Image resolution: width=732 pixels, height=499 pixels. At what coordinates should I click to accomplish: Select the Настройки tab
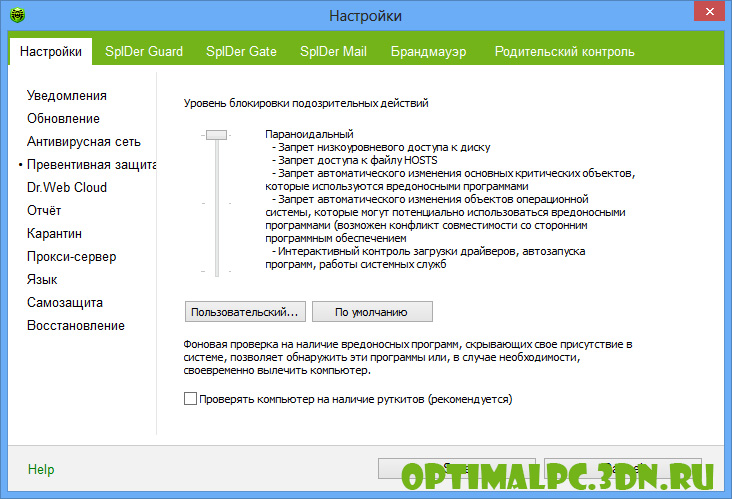pos(51,51)
